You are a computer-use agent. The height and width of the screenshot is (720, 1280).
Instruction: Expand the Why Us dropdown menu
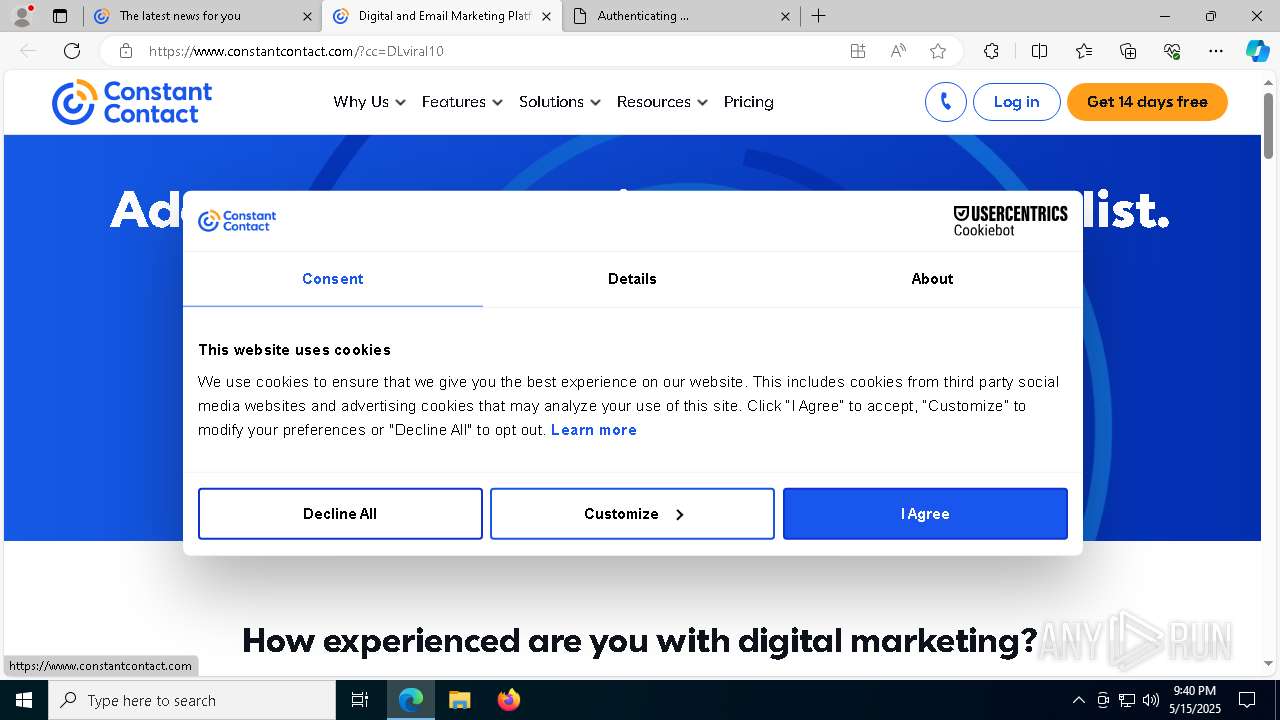click(369, 102)
